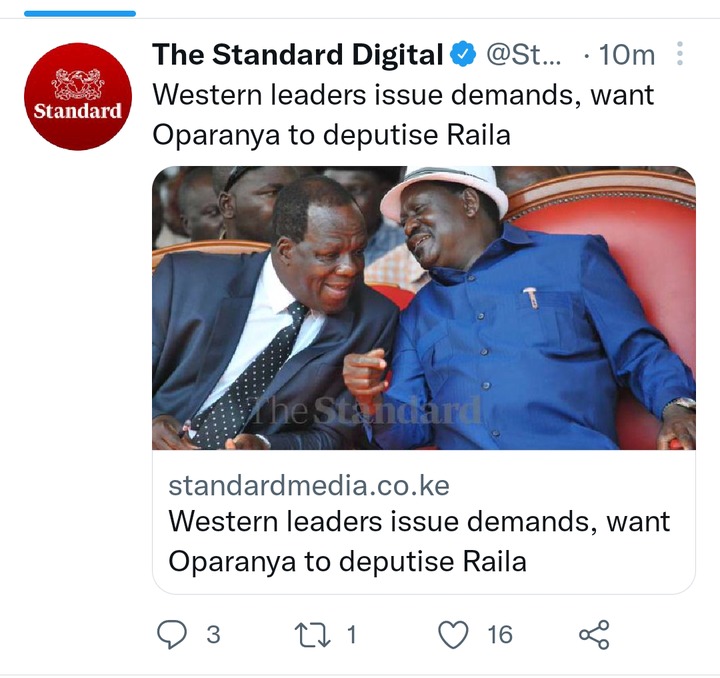Click the crest emblem in Standard logo
The width and height of the screenshot is (720, 678).
tap(78, 84)
